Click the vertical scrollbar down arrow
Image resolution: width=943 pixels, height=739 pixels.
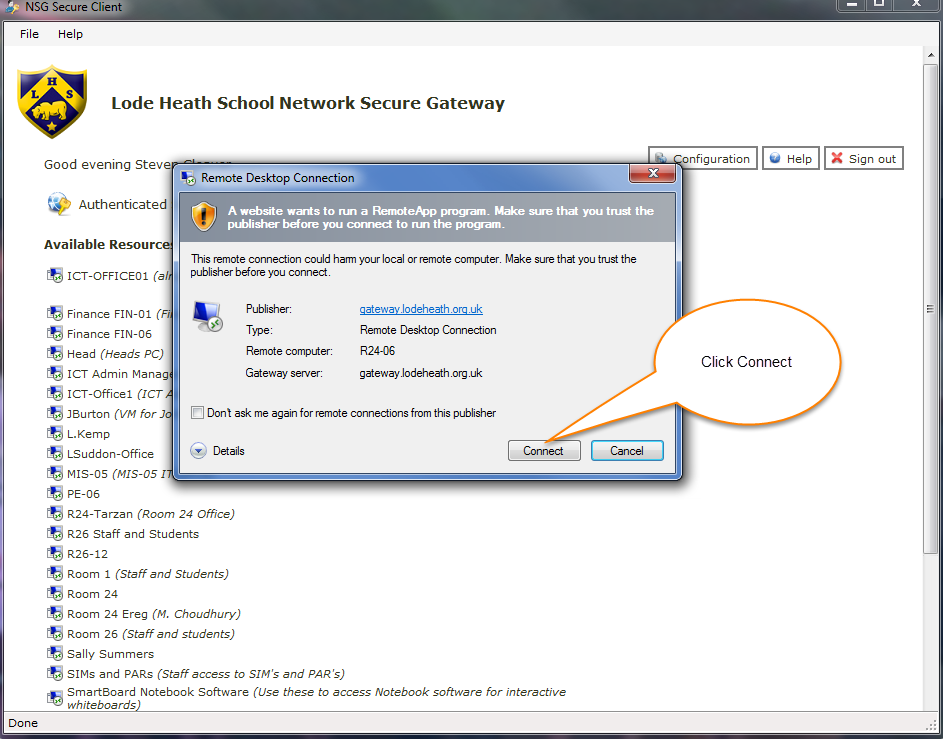pyautogui.click(x=931, y=703)
